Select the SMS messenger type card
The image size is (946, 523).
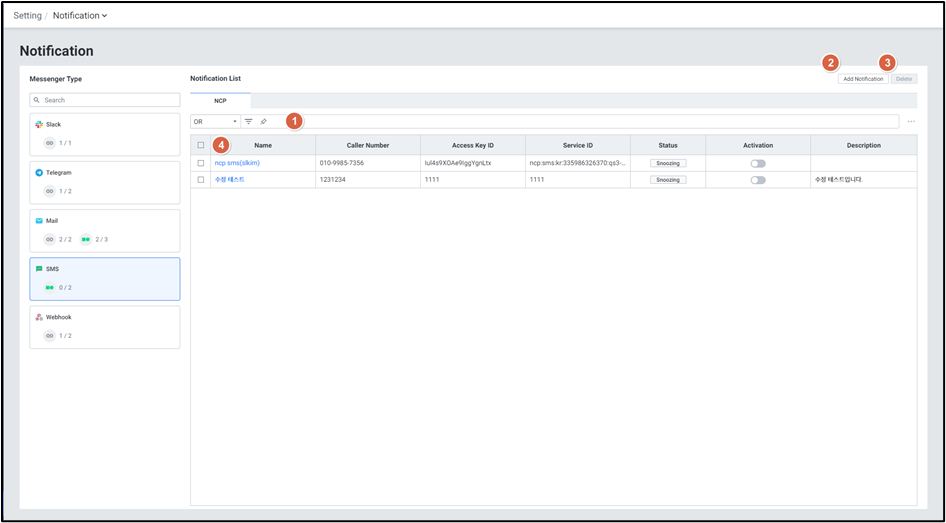coord(105,279)
